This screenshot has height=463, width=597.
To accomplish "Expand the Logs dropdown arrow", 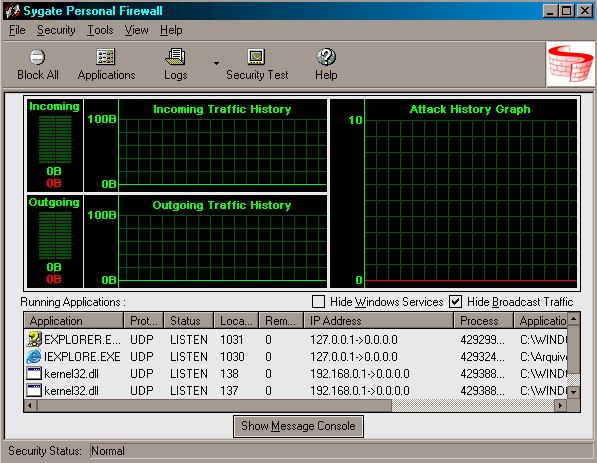I will (216, 63).
